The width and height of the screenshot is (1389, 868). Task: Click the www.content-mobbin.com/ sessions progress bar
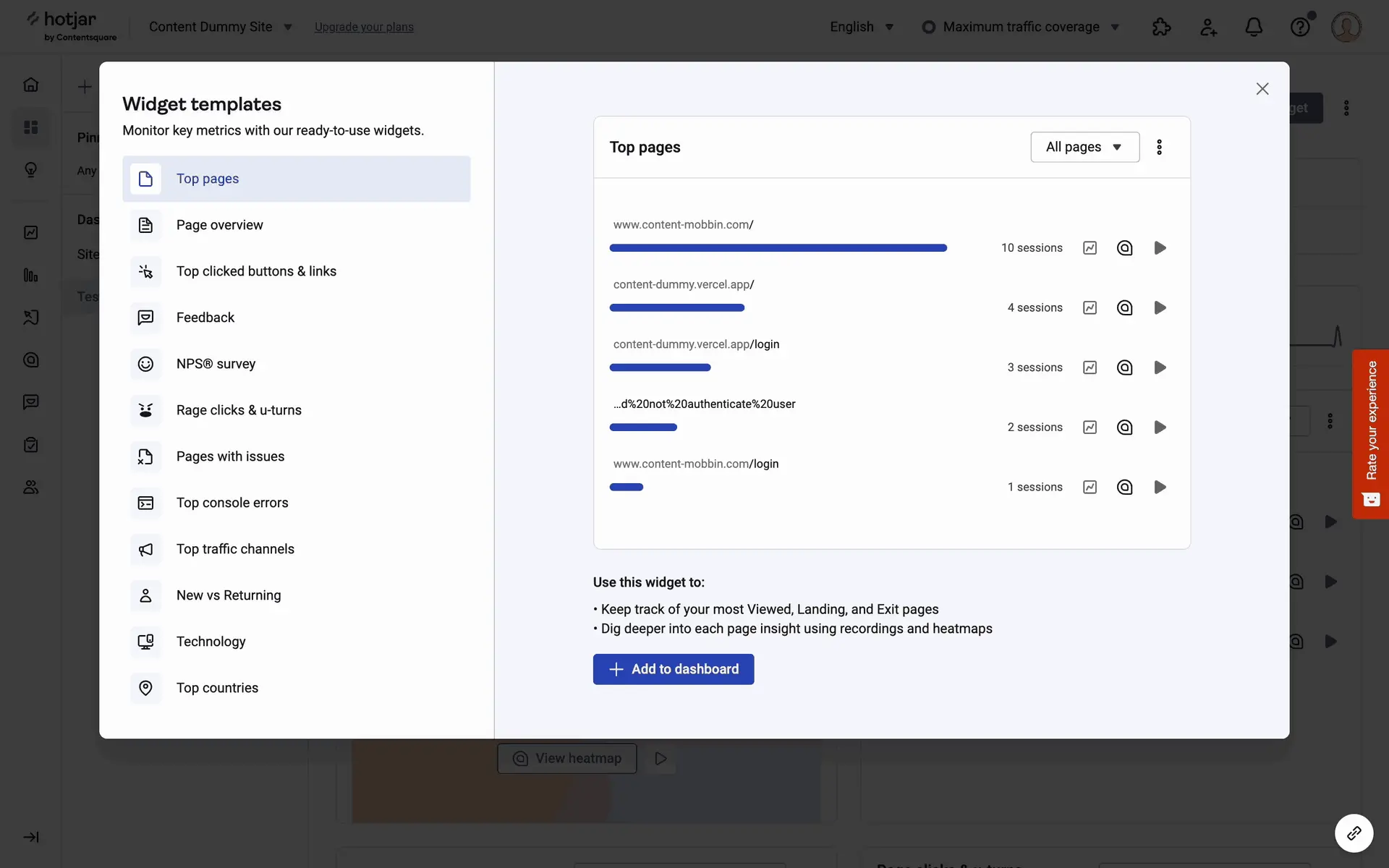[x=778, y=248]
